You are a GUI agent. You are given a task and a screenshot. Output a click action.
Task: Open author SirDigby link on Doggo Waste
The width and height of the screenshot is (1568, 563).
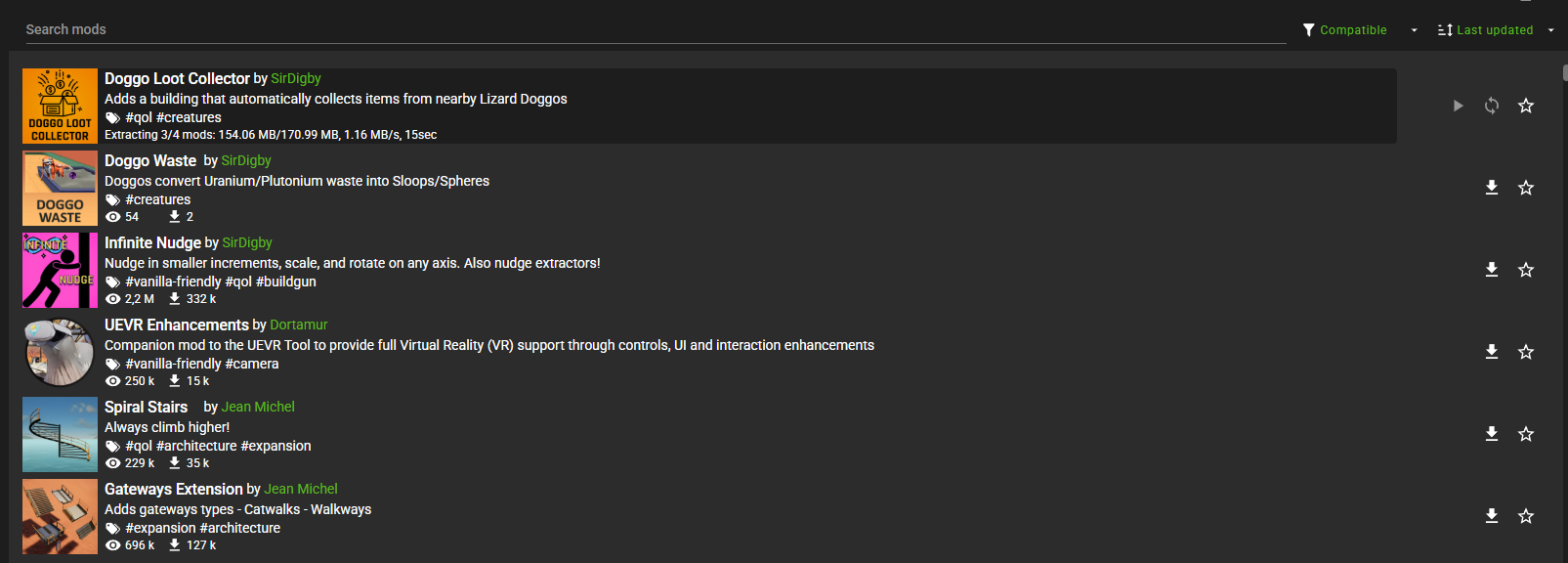(x=246, y=160)
